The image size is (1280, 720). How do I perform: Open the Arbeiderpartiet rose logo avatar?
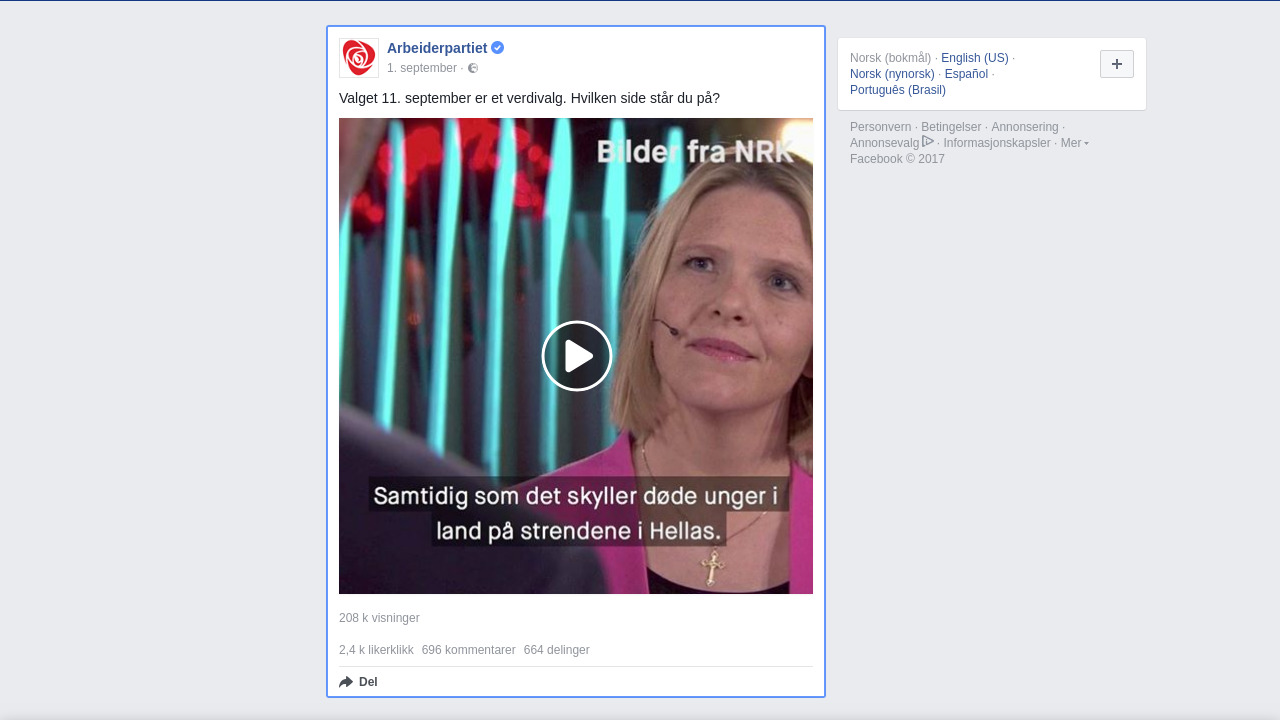pyautogui.click(x=359, y=58)
